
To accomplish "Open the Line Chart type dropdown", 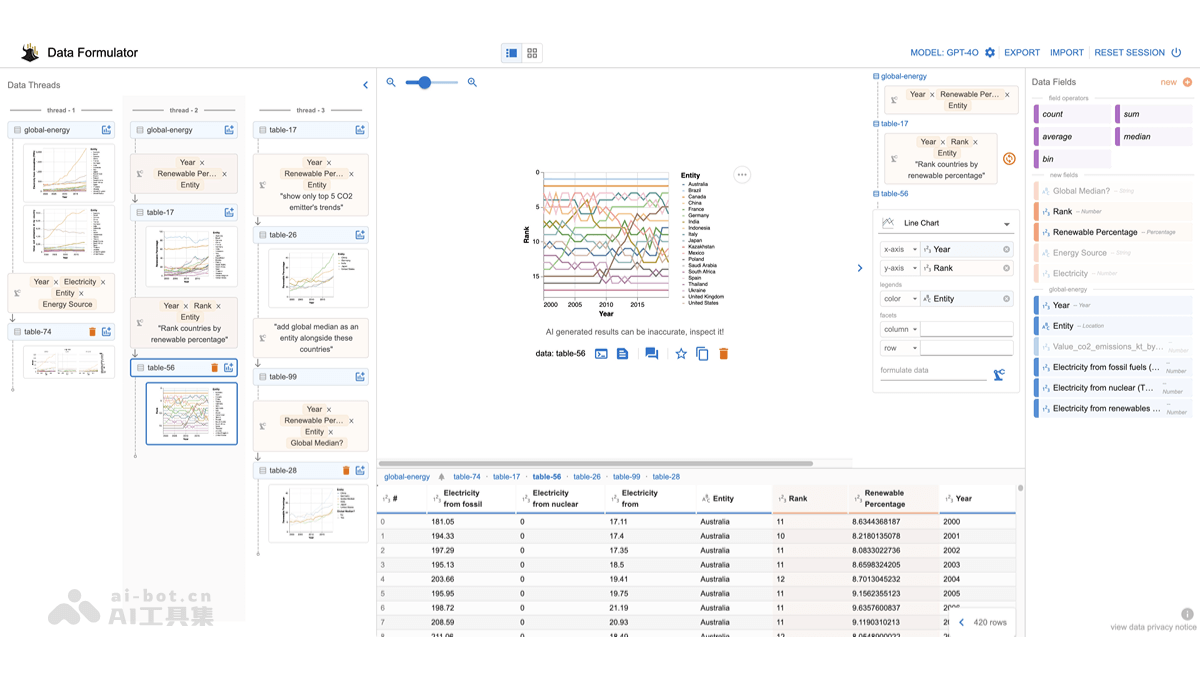I will pos(945,222).
